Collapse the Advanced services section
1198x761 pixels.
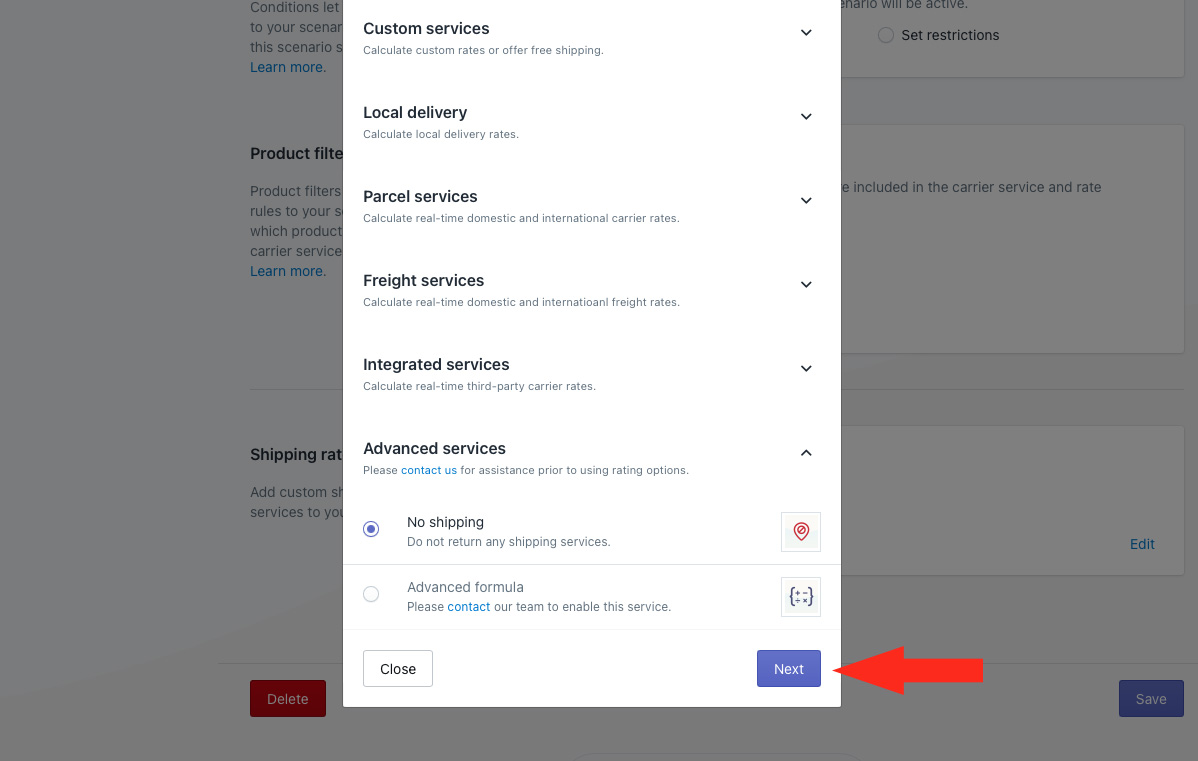(806, 452)
